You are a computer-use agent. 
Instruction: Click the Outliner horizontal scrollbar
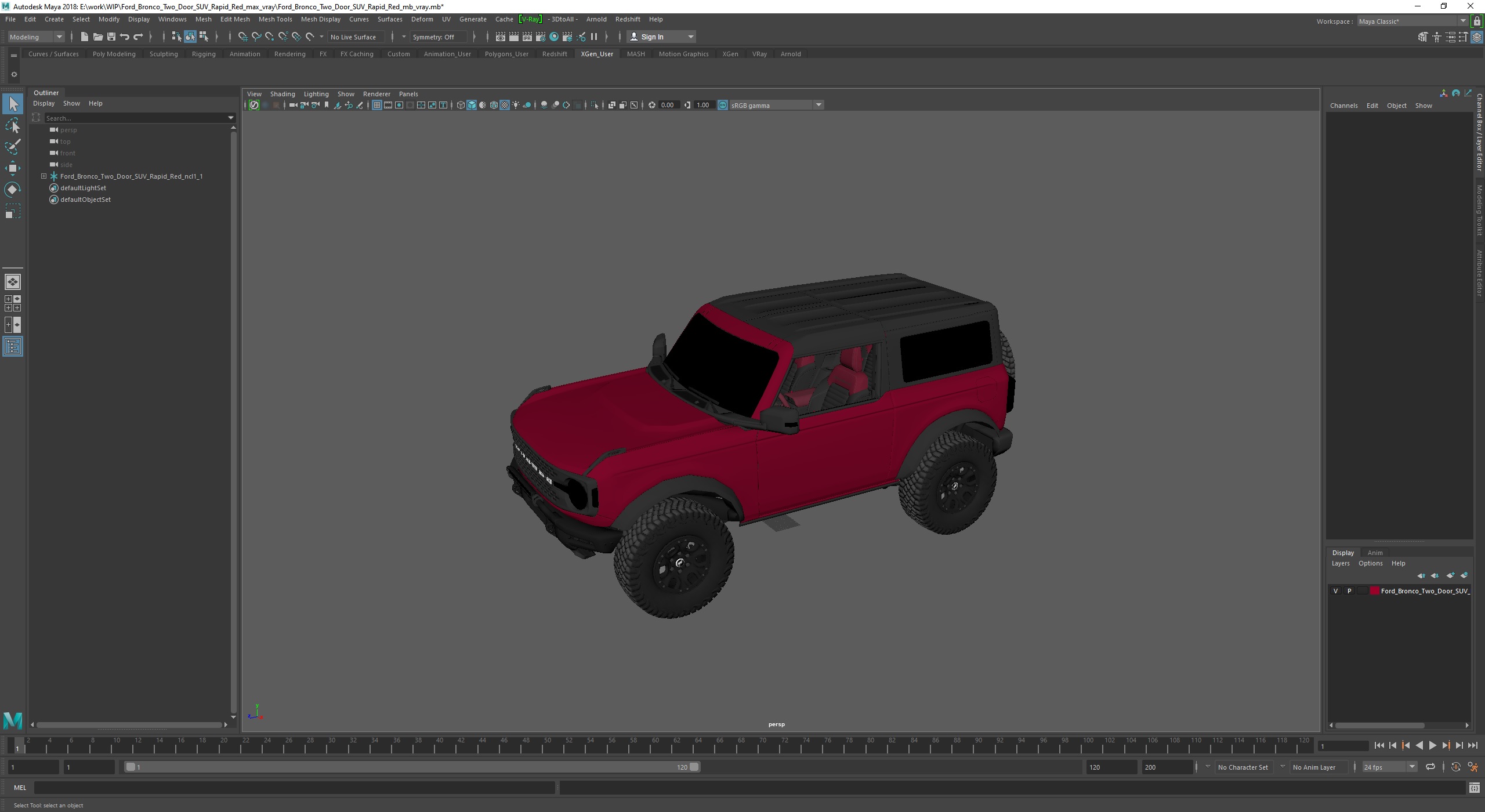click(x=129, y=725)
